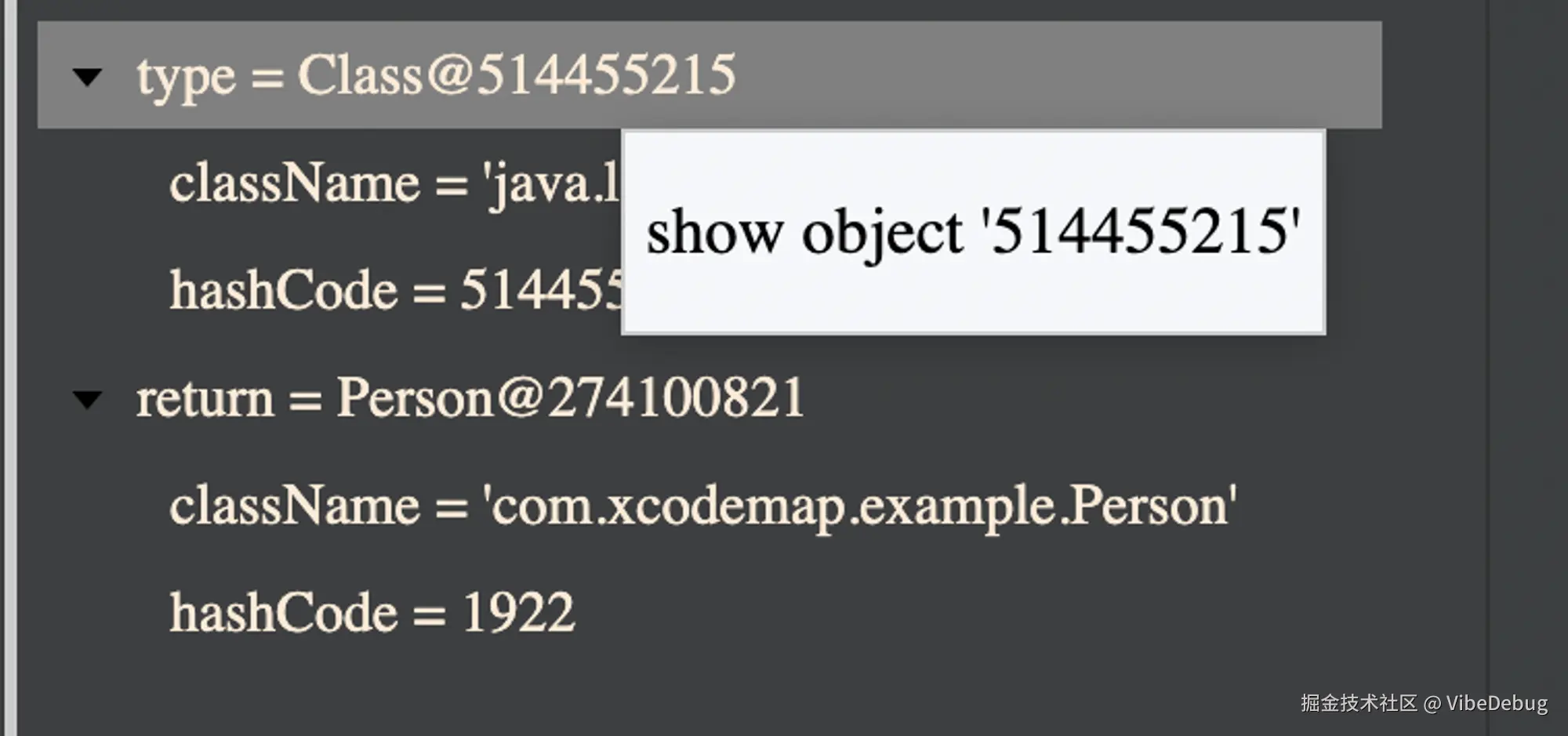Screen dimensions: 1568x736
Task: Click the show object '514455215' tooltip
Action: coord(972,233)
